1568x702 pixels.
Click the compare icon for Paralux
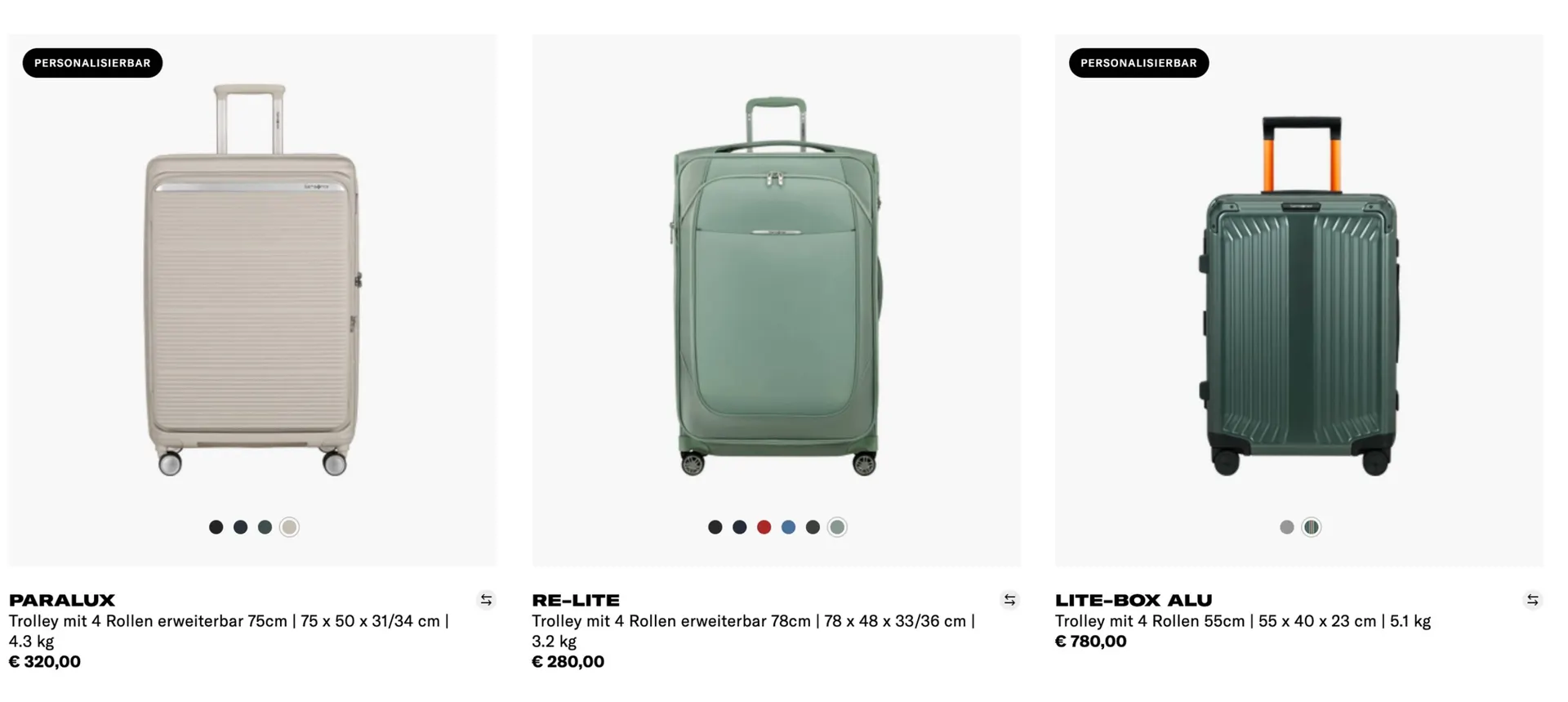(x=486, y=601)
